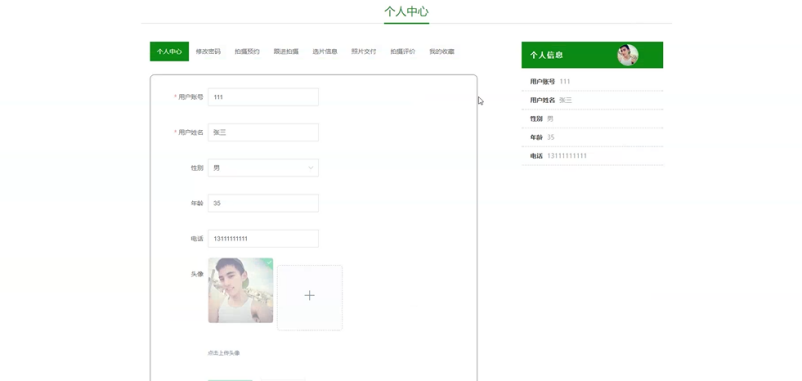Open the 拍摄预约 tab

247,51
